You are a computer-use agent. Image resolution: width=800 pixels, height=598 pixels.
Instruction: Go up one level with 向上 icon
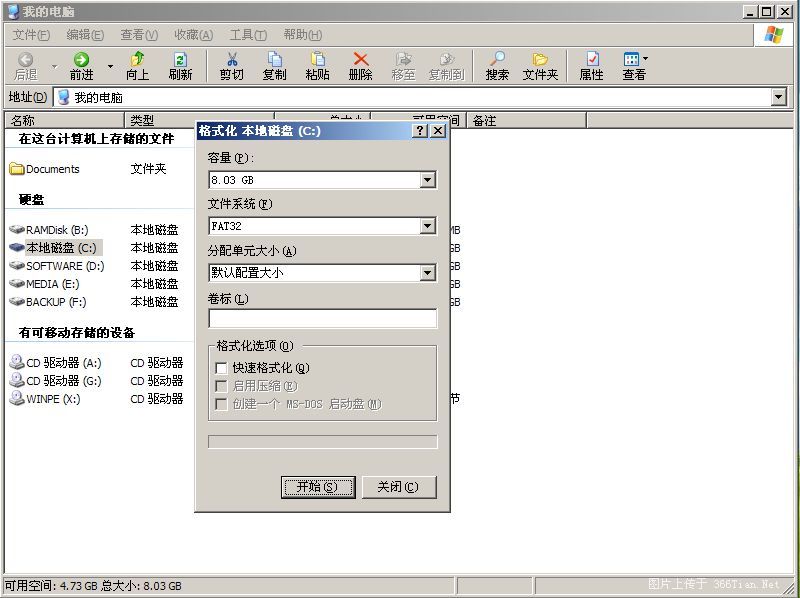click(137, 59)
